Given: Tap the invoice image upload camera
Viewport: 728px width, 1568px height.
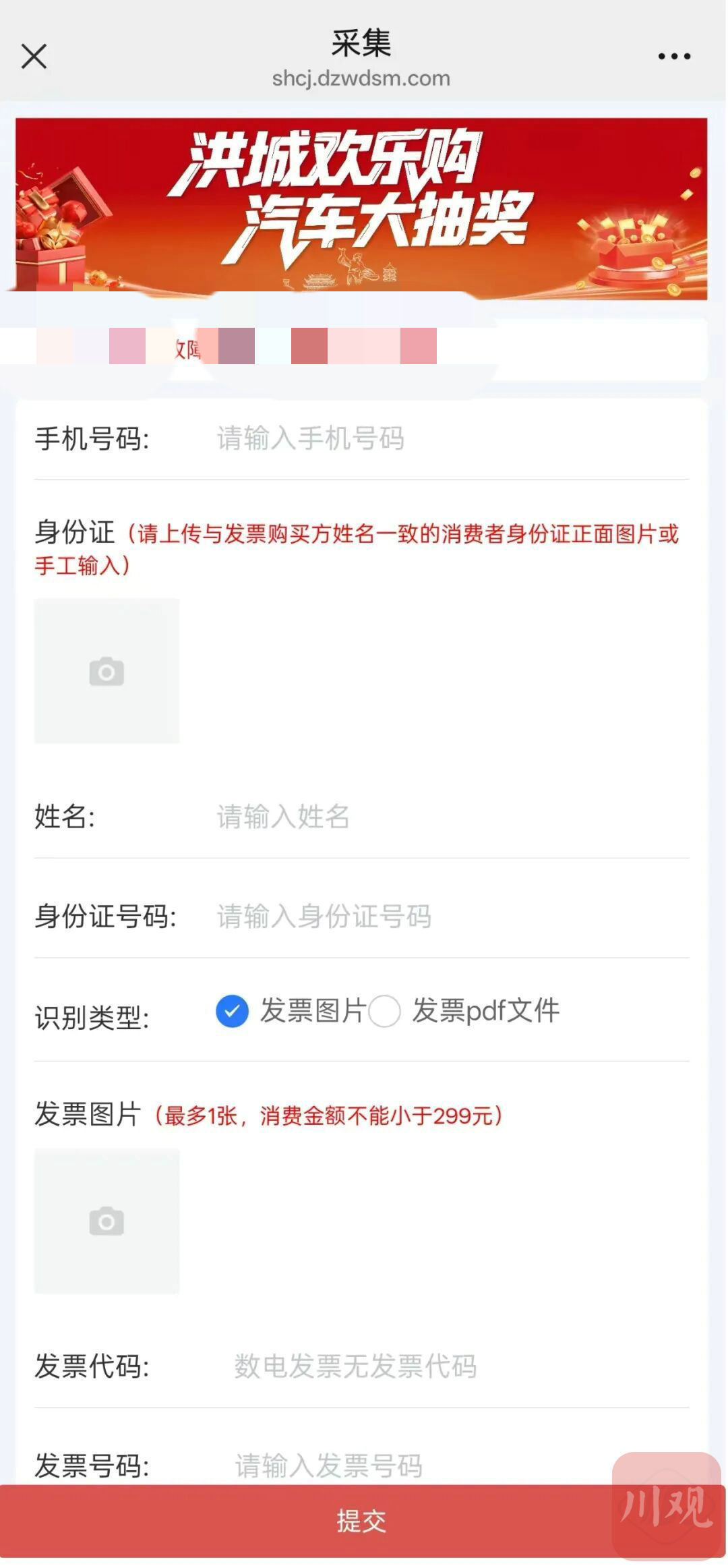Looking at the screenshot, I should point(107,1221).
